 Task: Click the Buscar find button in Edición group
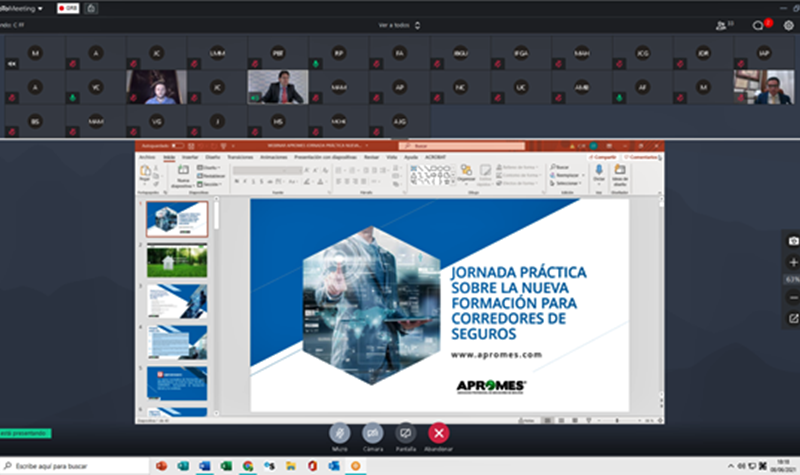[560, 167]
